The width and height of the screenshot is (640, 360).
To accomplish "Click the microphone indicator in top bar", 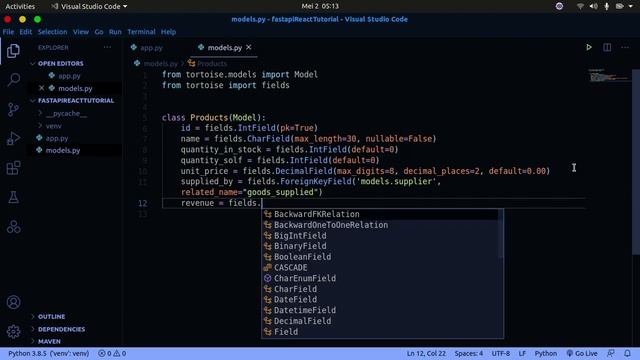I will pos(607,6).
